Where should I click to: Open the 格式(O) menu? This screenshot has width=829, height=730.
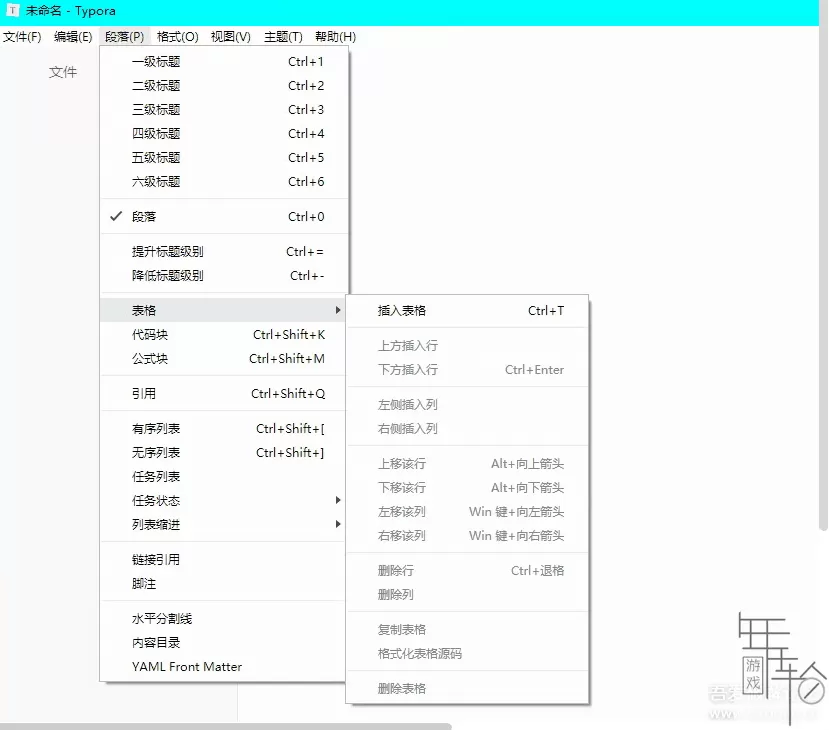[178, 36]
